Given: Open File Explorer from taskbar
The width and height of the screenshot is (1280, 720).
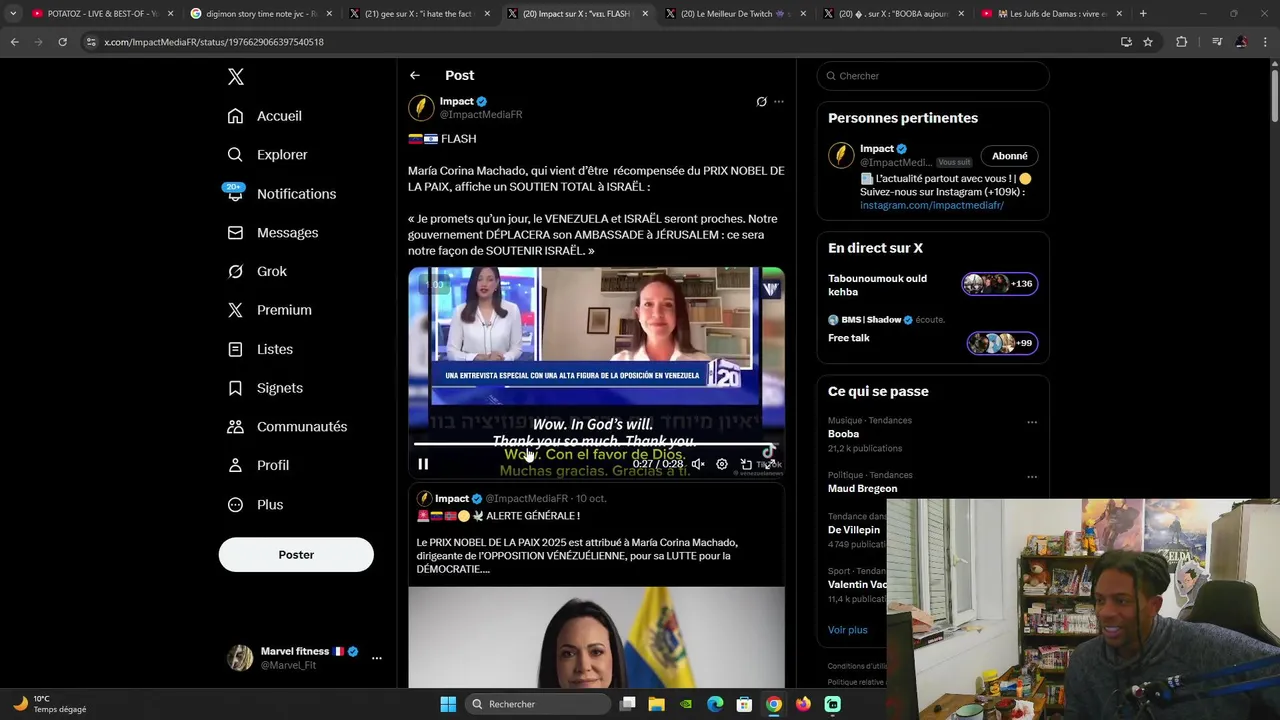Looking at the screenshot, I should click(x=656, y=704).
